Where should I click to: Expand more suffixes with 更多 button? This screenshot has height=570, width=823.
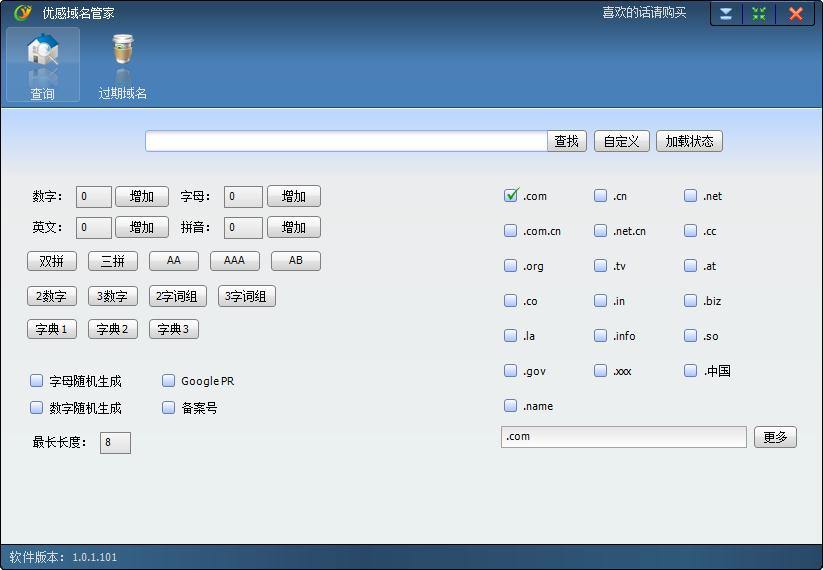[x=775, y=437]
